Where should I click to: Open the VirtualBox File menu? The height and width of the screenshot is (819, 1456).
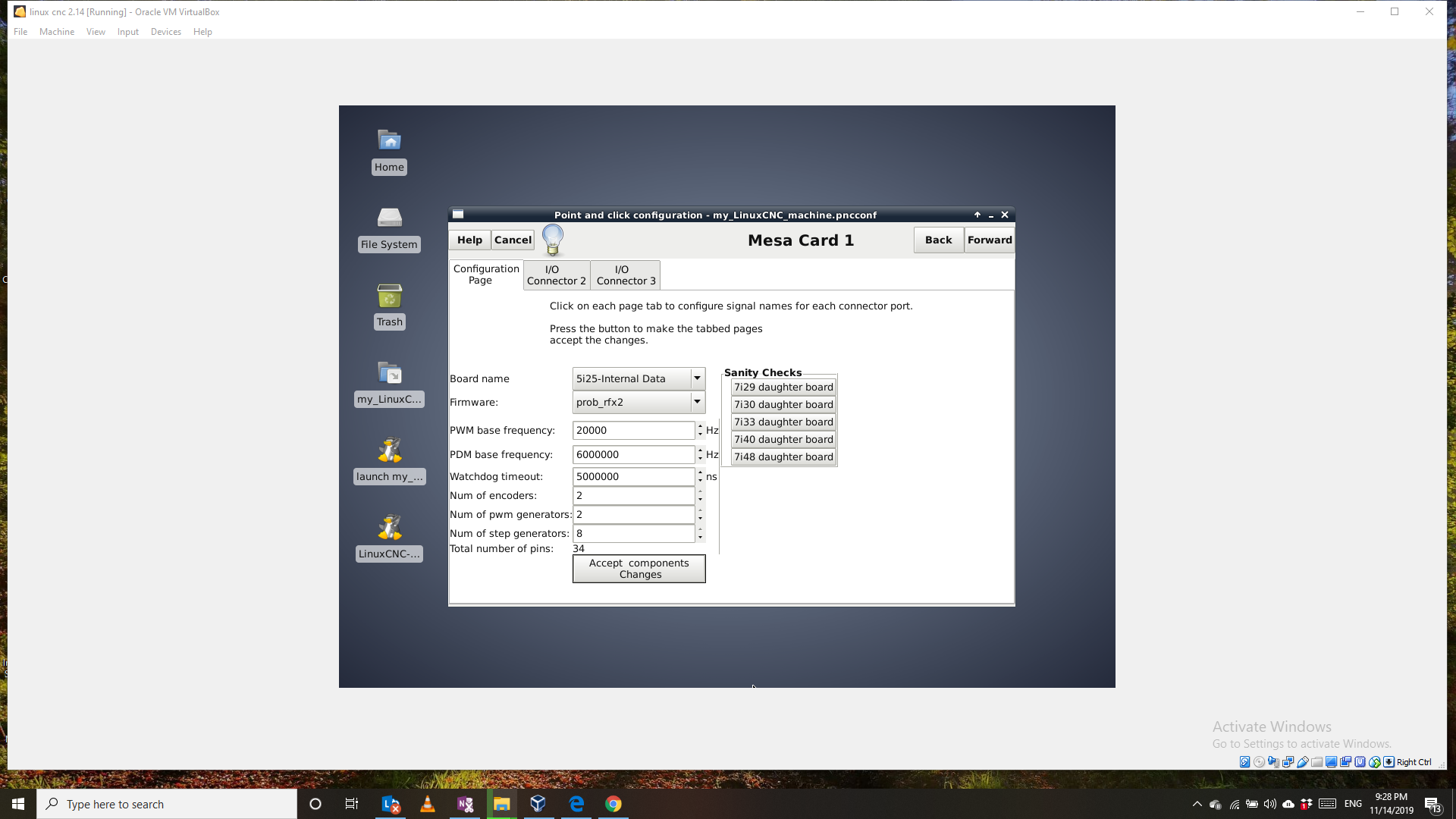pyautogui.click(x=20, y=32)
